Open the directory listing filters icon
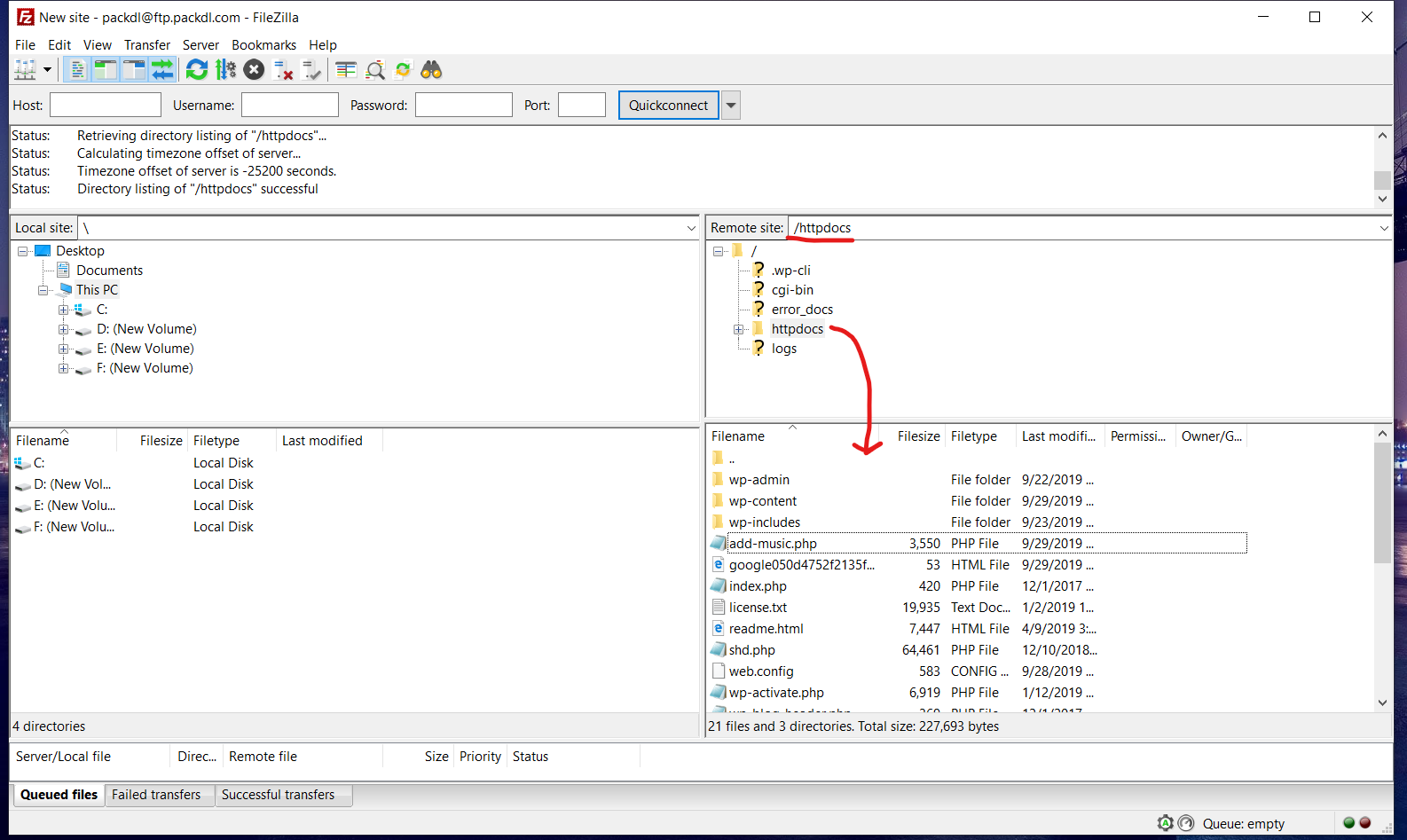The image size is (1407, 840). (346, 70)
